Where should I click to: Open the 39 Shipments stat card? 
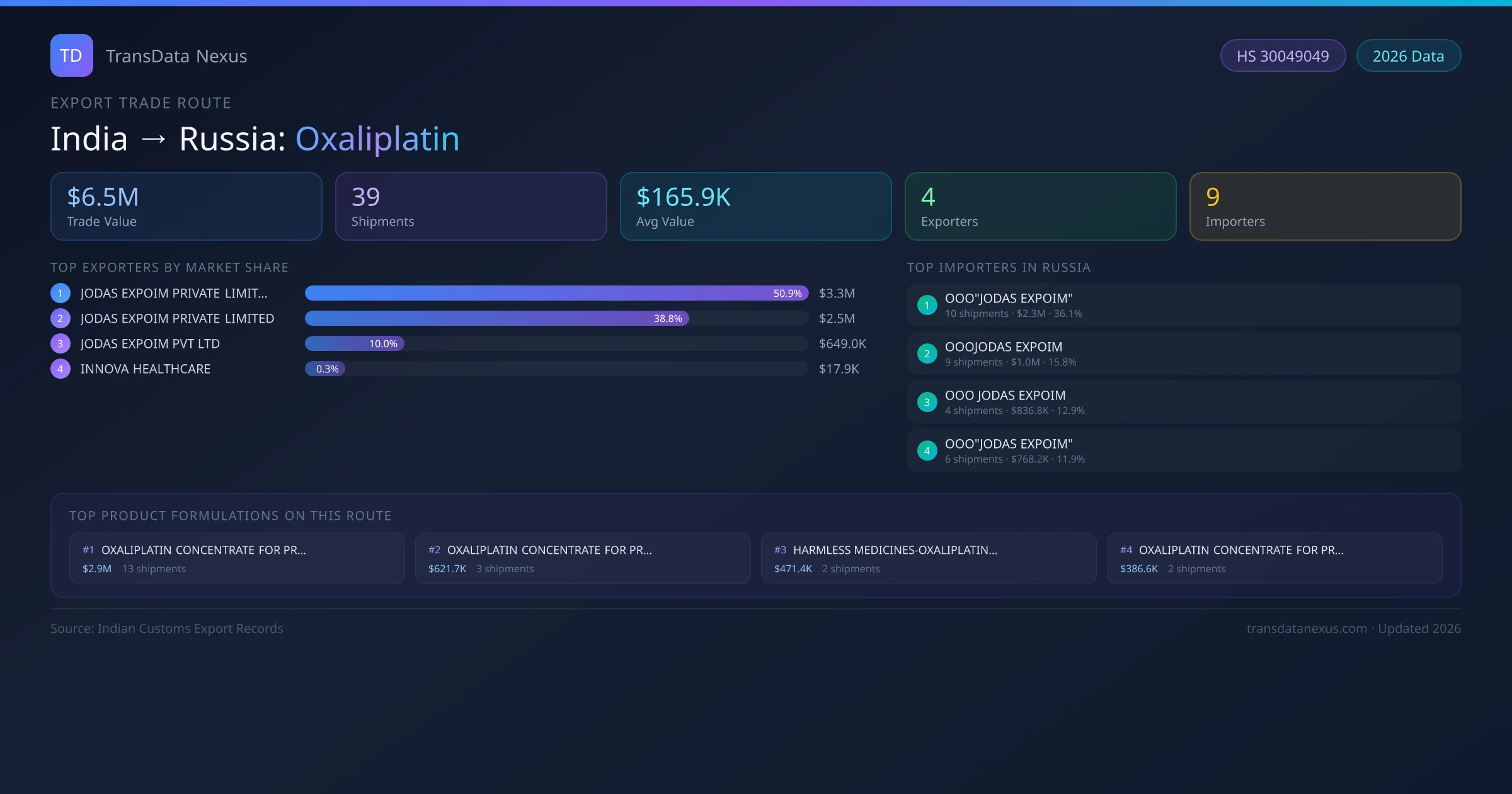coord(471,206)
